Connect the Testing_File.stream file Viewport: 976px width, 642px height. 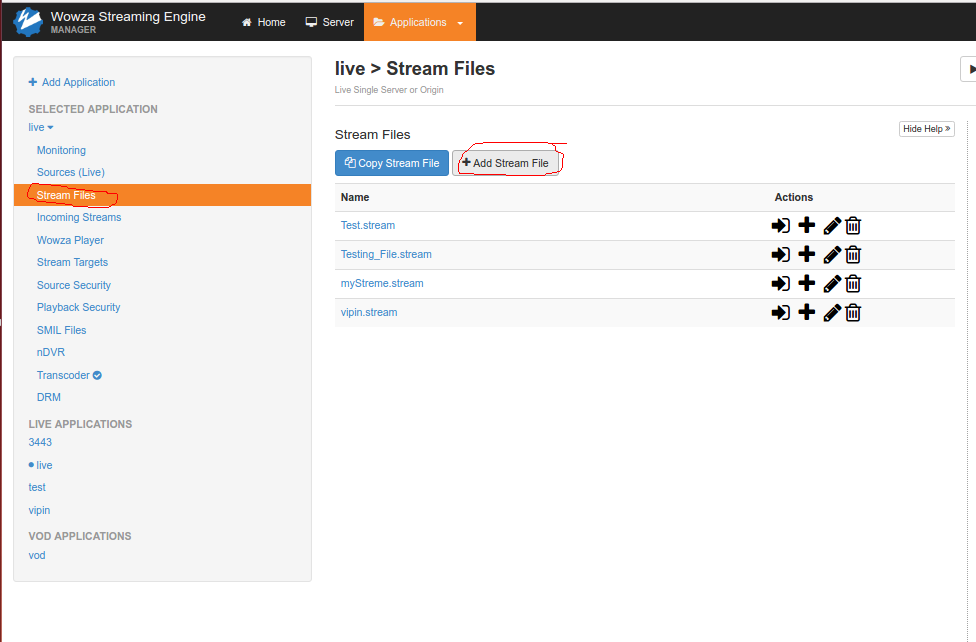click(x=781, y=255)
